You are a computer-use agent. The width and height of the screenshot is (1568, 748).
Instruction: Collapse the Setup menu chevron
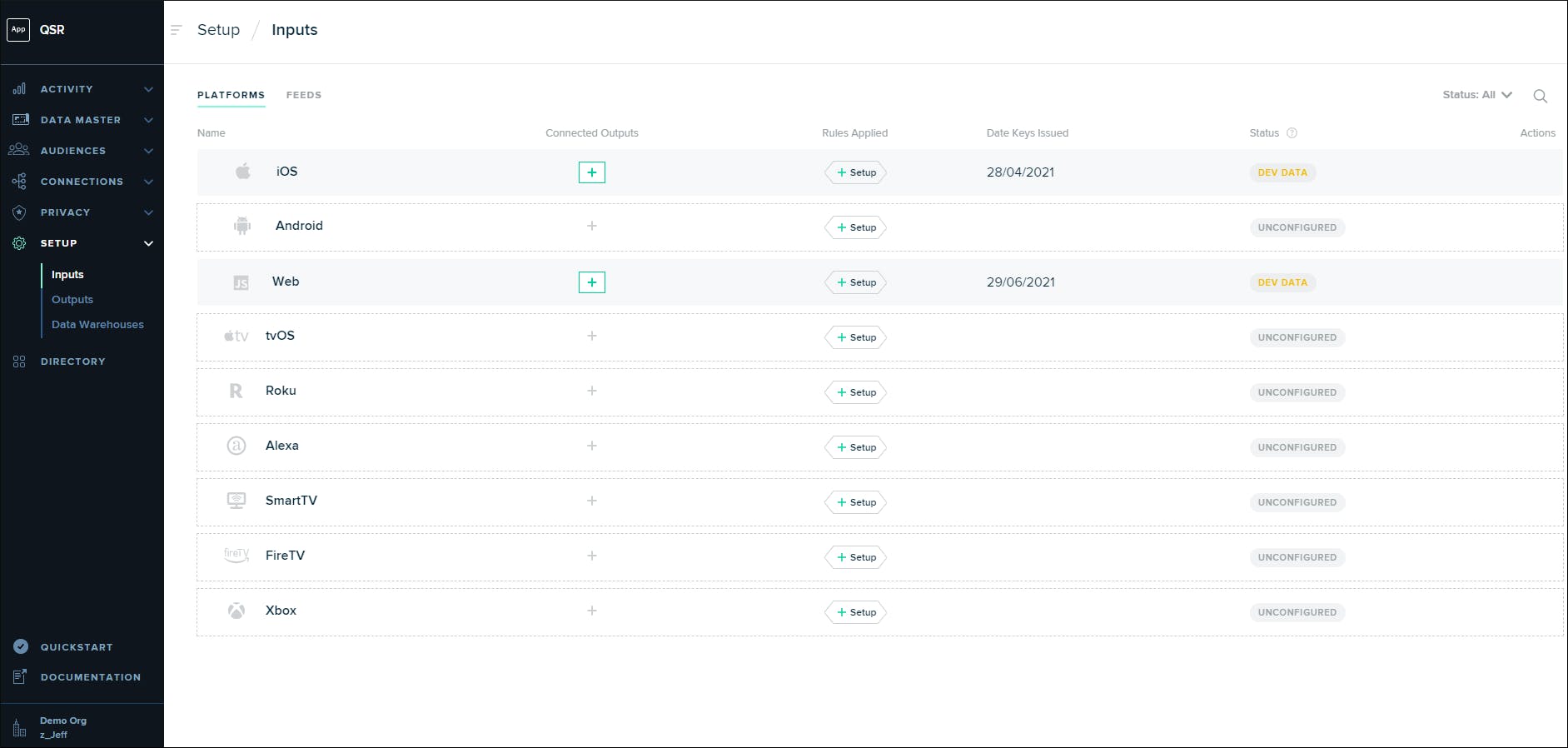pyautogui.click(x=148, y=243)
